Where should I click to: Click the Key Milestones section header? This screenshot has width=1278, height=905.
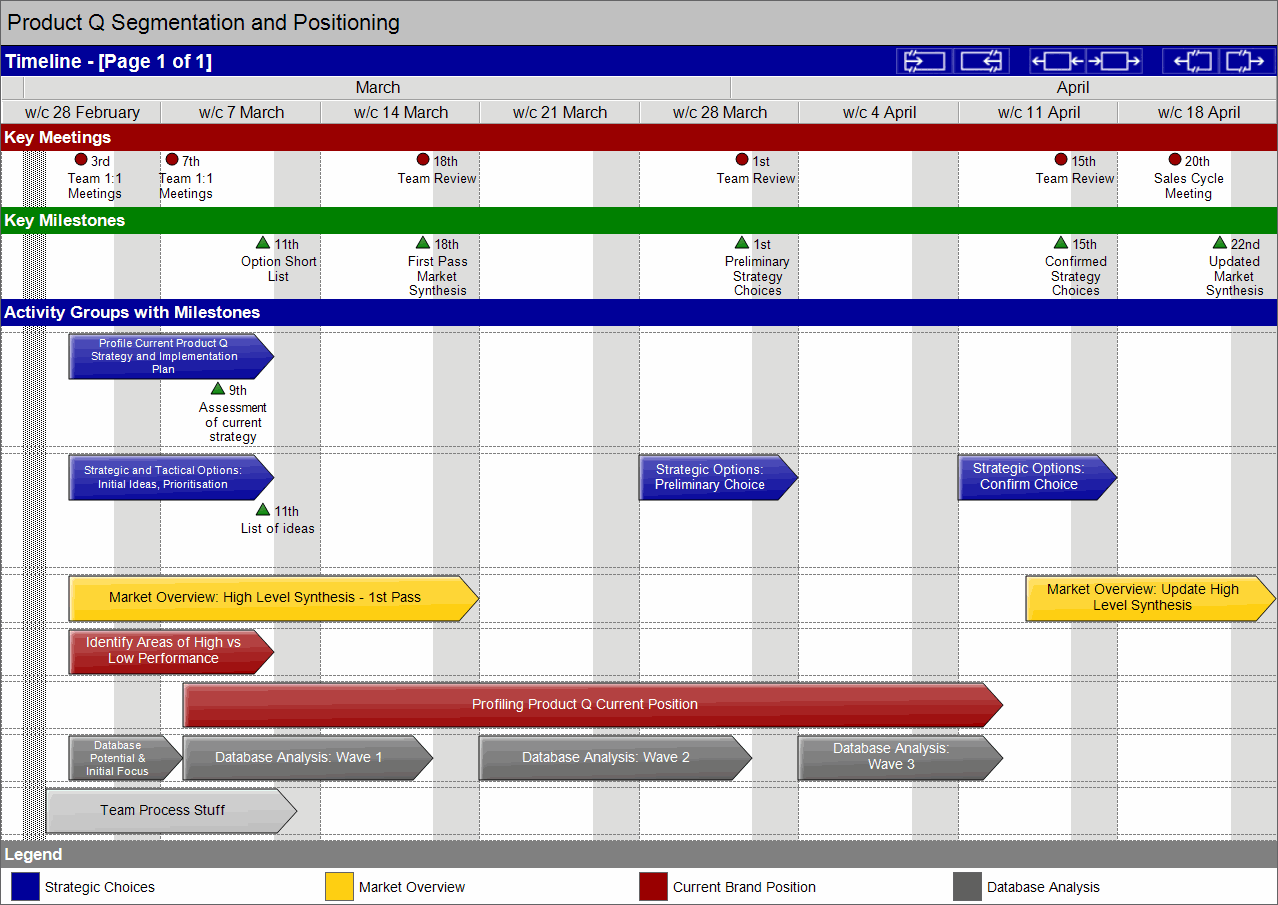tap(639, 220)
